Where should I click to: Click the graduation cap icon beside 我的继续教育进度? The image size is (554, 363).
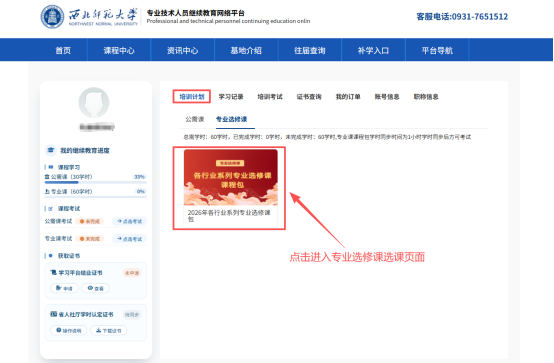51,150
